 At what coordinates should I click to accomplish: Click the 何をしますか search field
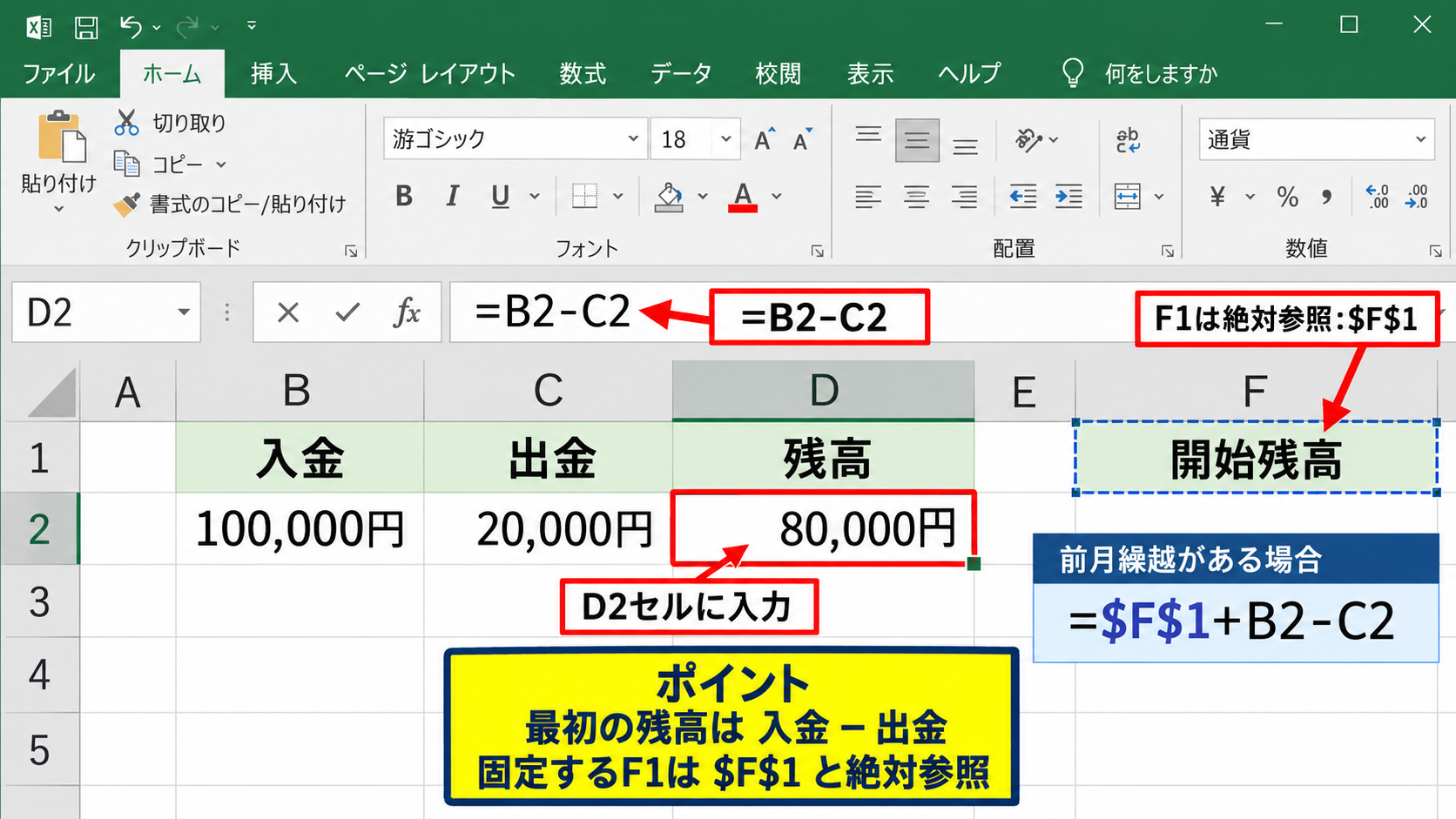(x=1160, y=74)
